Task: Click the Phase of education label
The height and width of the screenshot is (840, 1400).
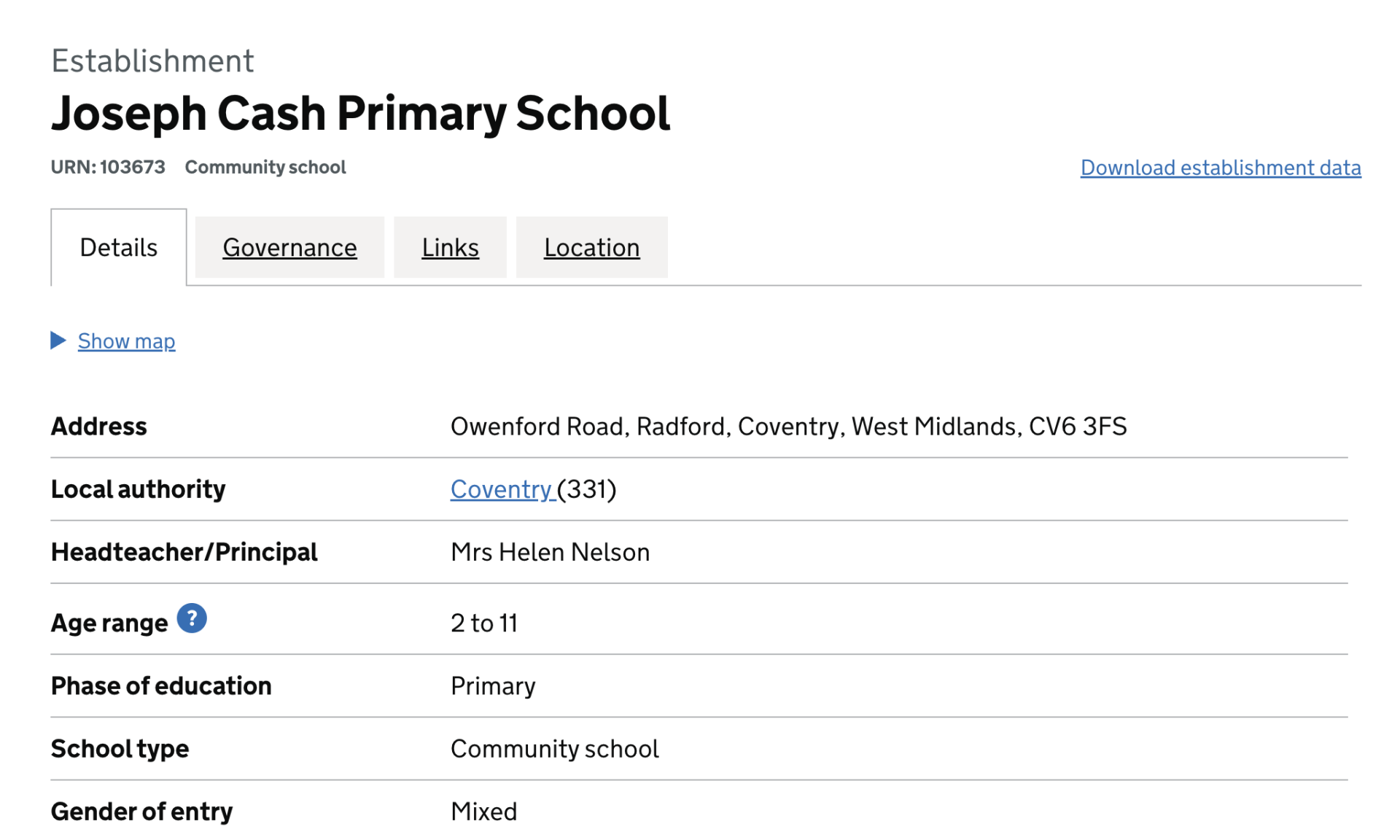Action: [x=161, y=685]
